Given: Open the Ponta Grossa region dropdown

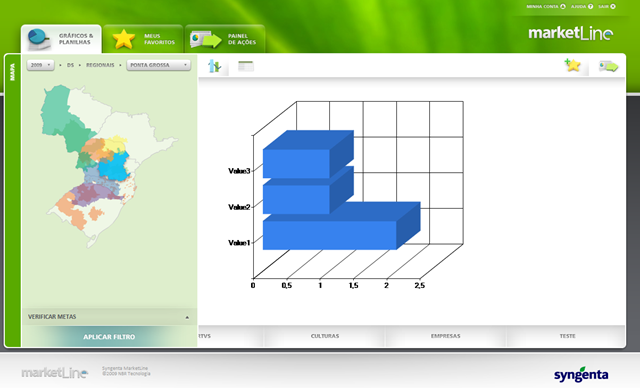Looking at the screenshot, I should [158, 65].
